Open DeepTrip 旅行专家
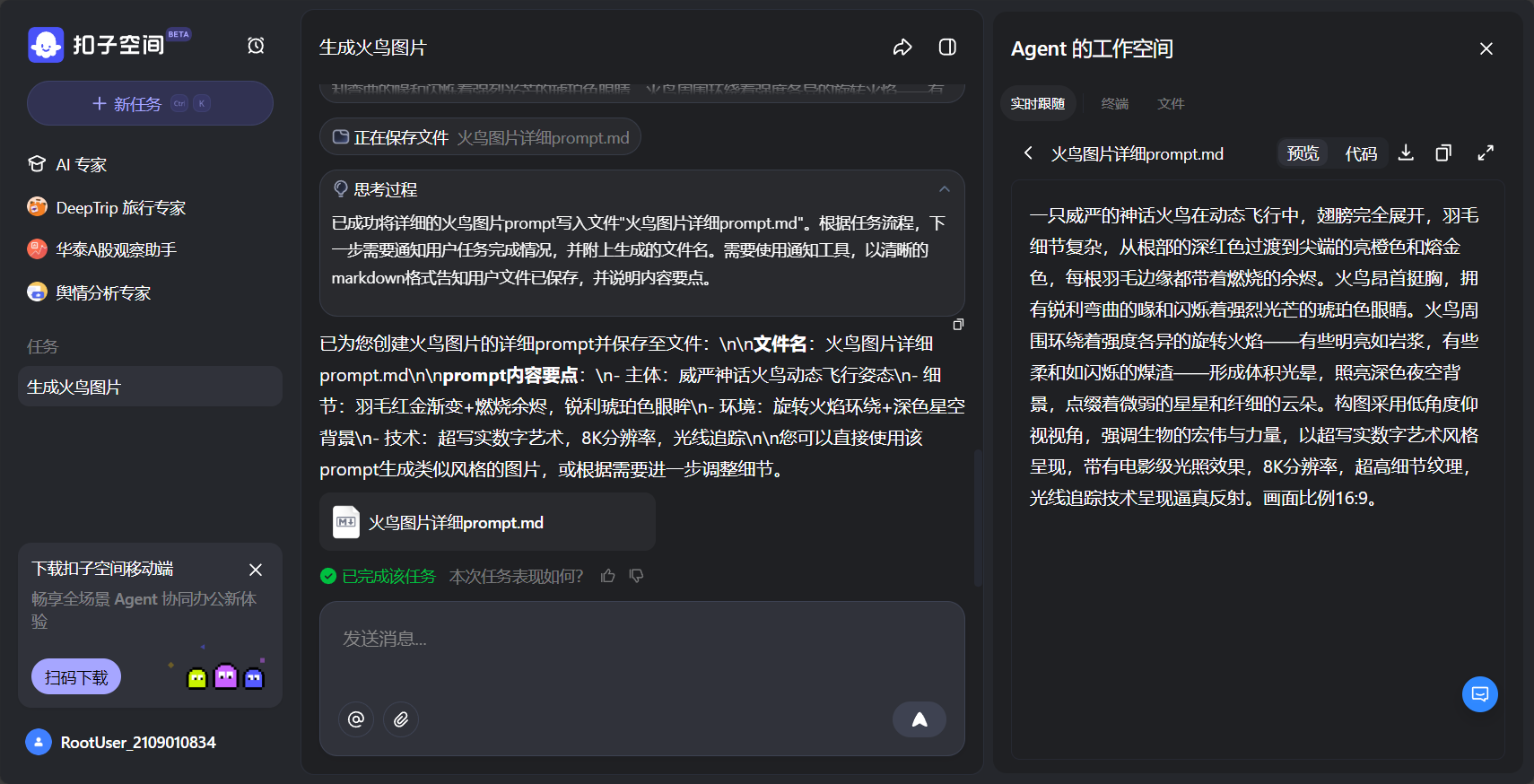Screen dimensions: 1534x784 tap(150, 207)
